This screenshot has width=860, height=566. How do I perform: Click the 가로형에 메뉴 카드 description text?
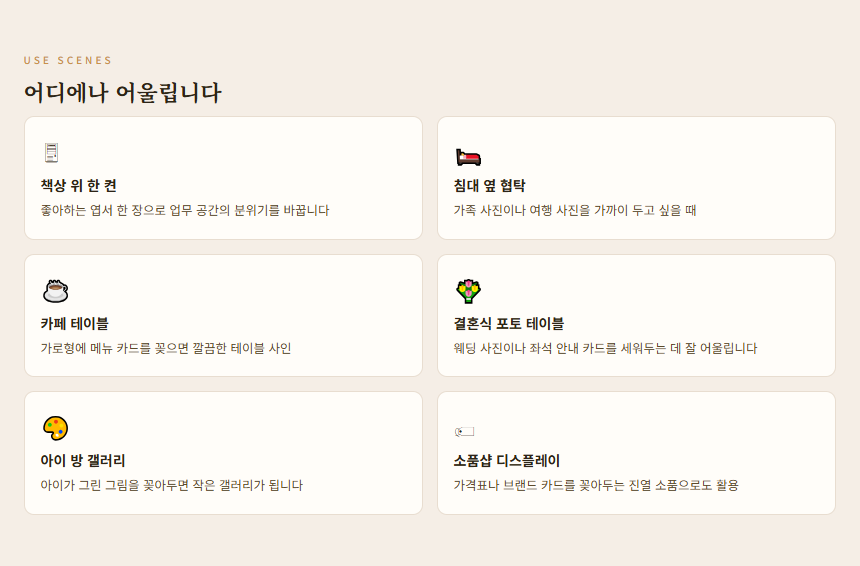(166, 349)
